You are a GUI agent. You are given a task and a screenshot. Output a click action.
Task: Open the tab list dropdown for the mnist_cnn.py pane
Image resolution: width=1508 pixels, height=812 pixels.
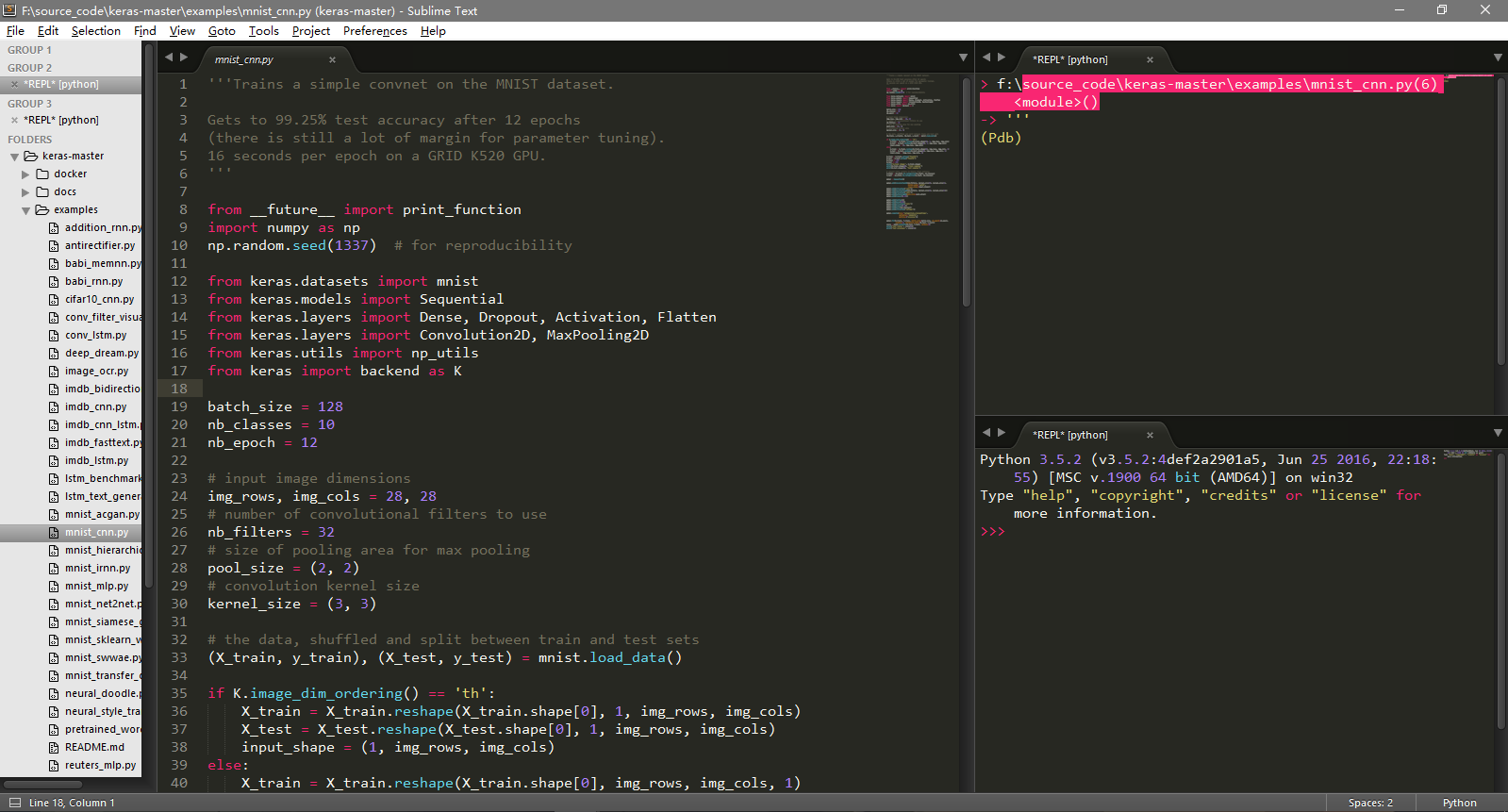(x=963, y=58)
